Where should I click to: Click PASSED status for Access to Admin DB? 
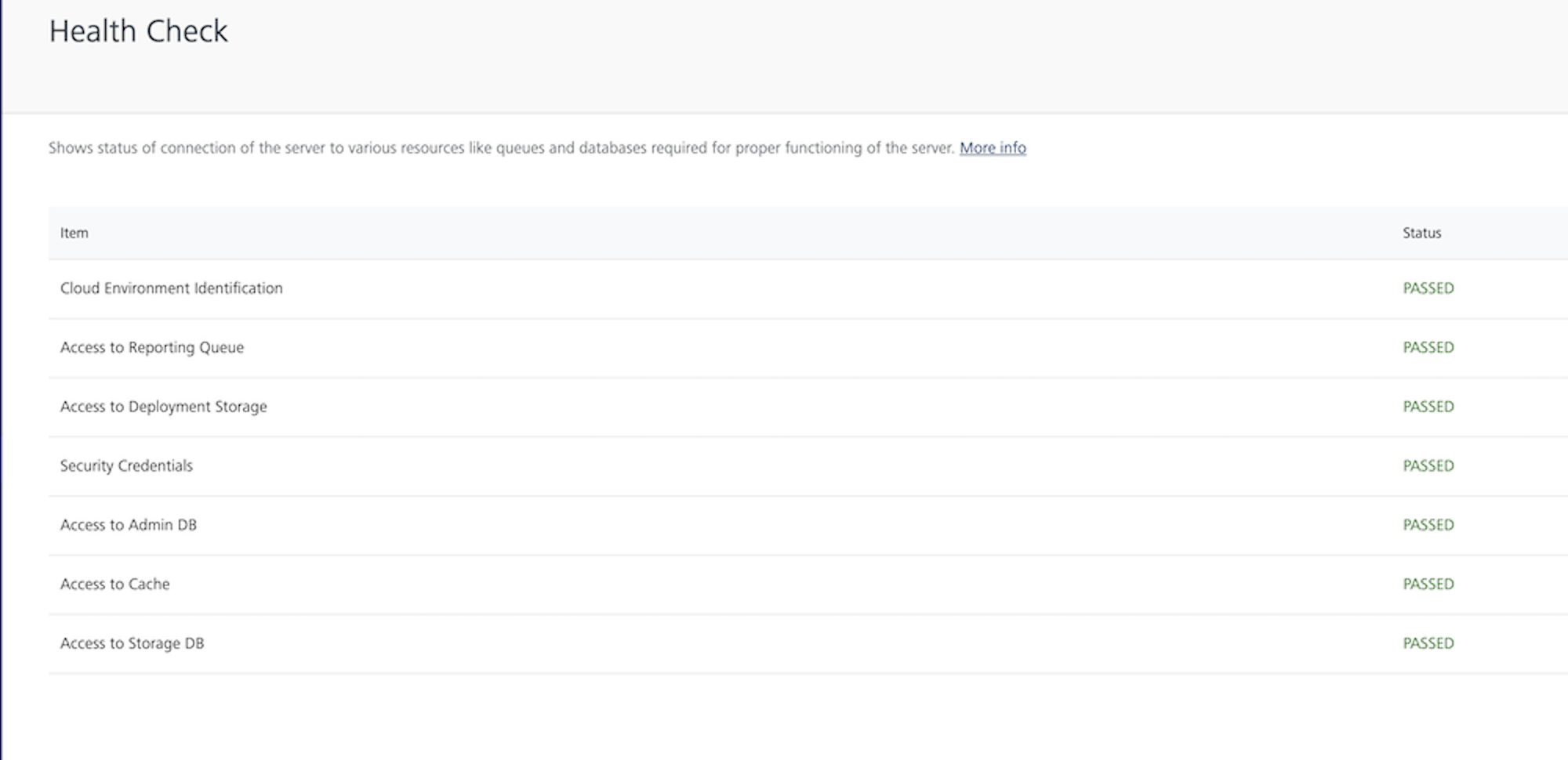[x=1428, y=525]
